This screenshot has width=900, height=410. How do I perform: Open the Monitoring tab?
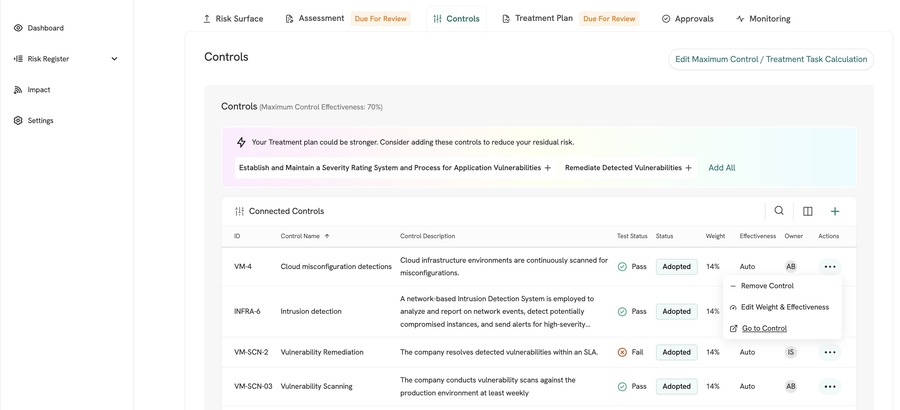click(x=763, y=19)
